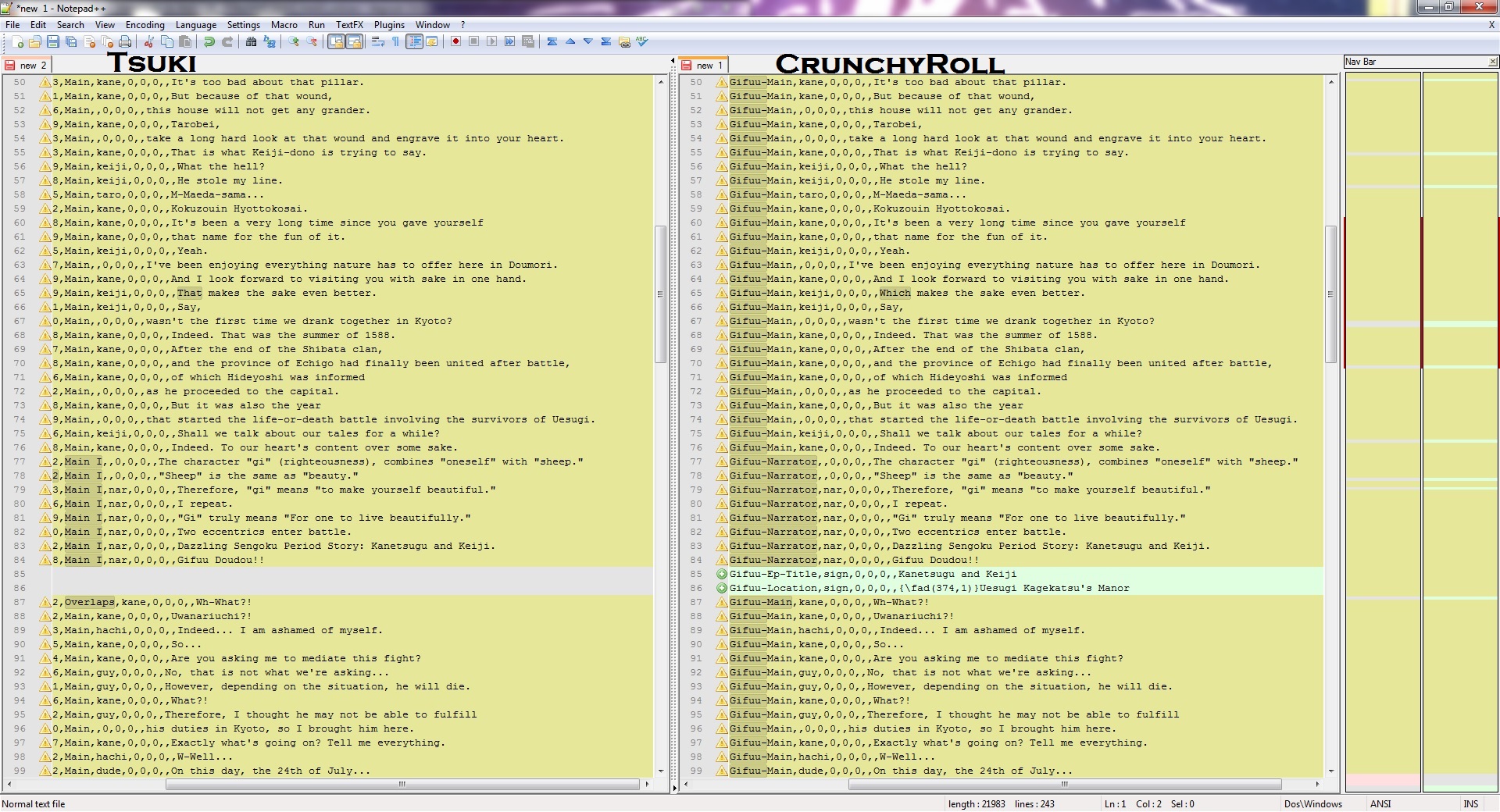
Task: Jump to first difference Compare icon
Action: click(552, 41)
